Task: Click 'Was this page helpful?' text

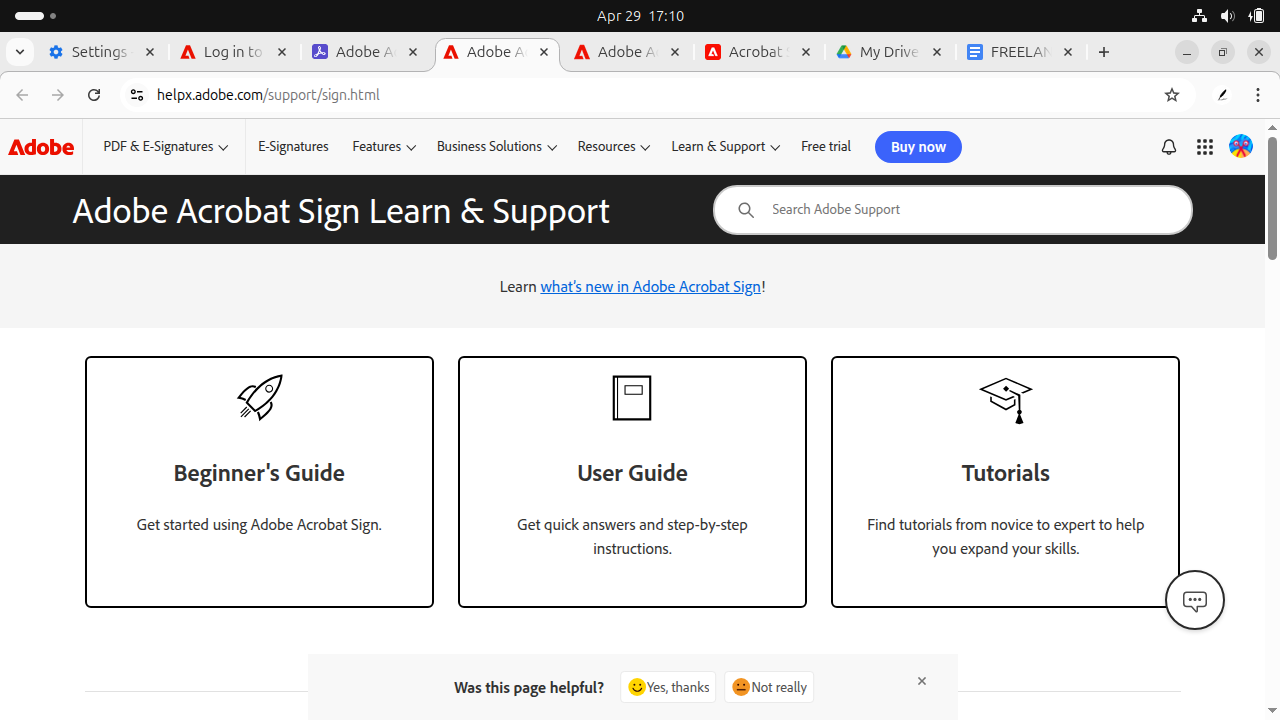Action: click(x=529, y=688)
